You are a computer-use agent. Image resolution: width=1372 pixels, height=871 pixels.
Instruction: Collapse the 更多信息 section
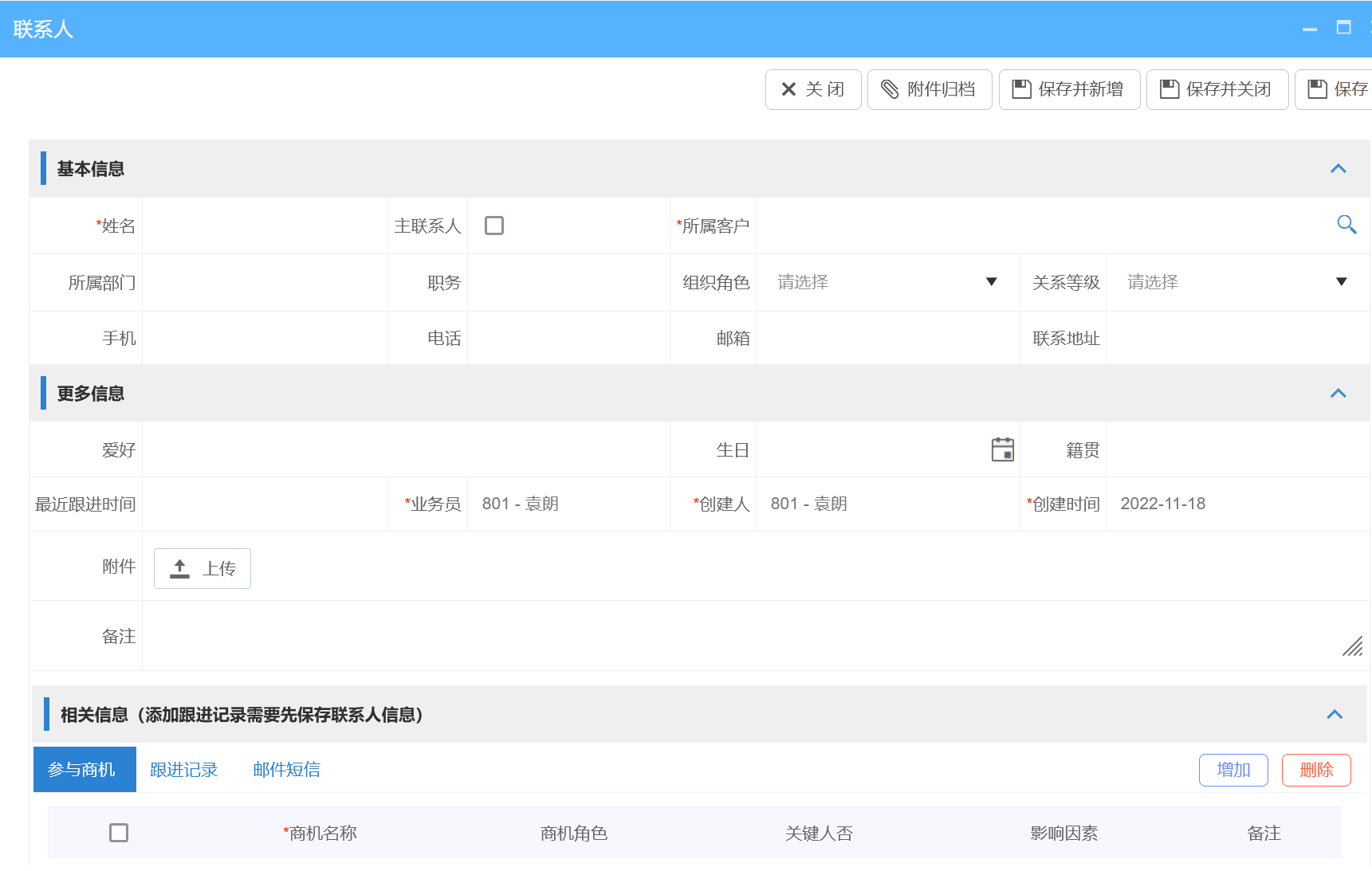tap(1339, 393)
